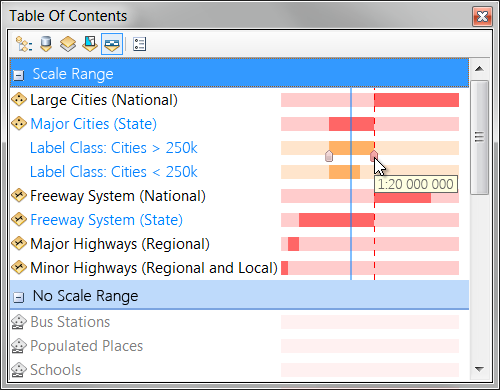Select the Bus Stations layer name
Image resolution: width=500 pixels, height=390 pixels.
click(x=70, y=322)
